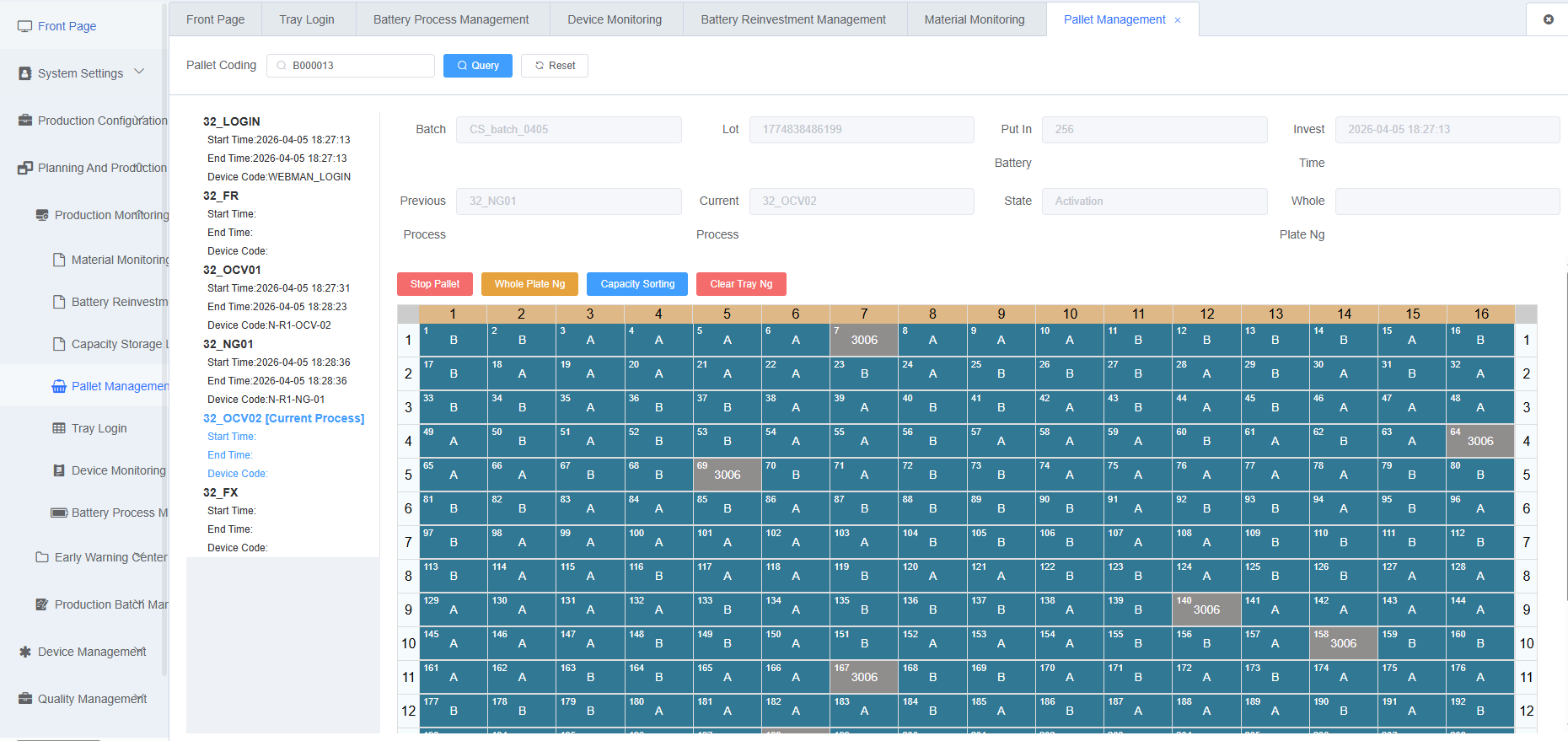The width and height of the screenshot is (1568, 741).
Task: Switch to the Tray Login tab
Action: pyautogui.click(x=307, y=19)
